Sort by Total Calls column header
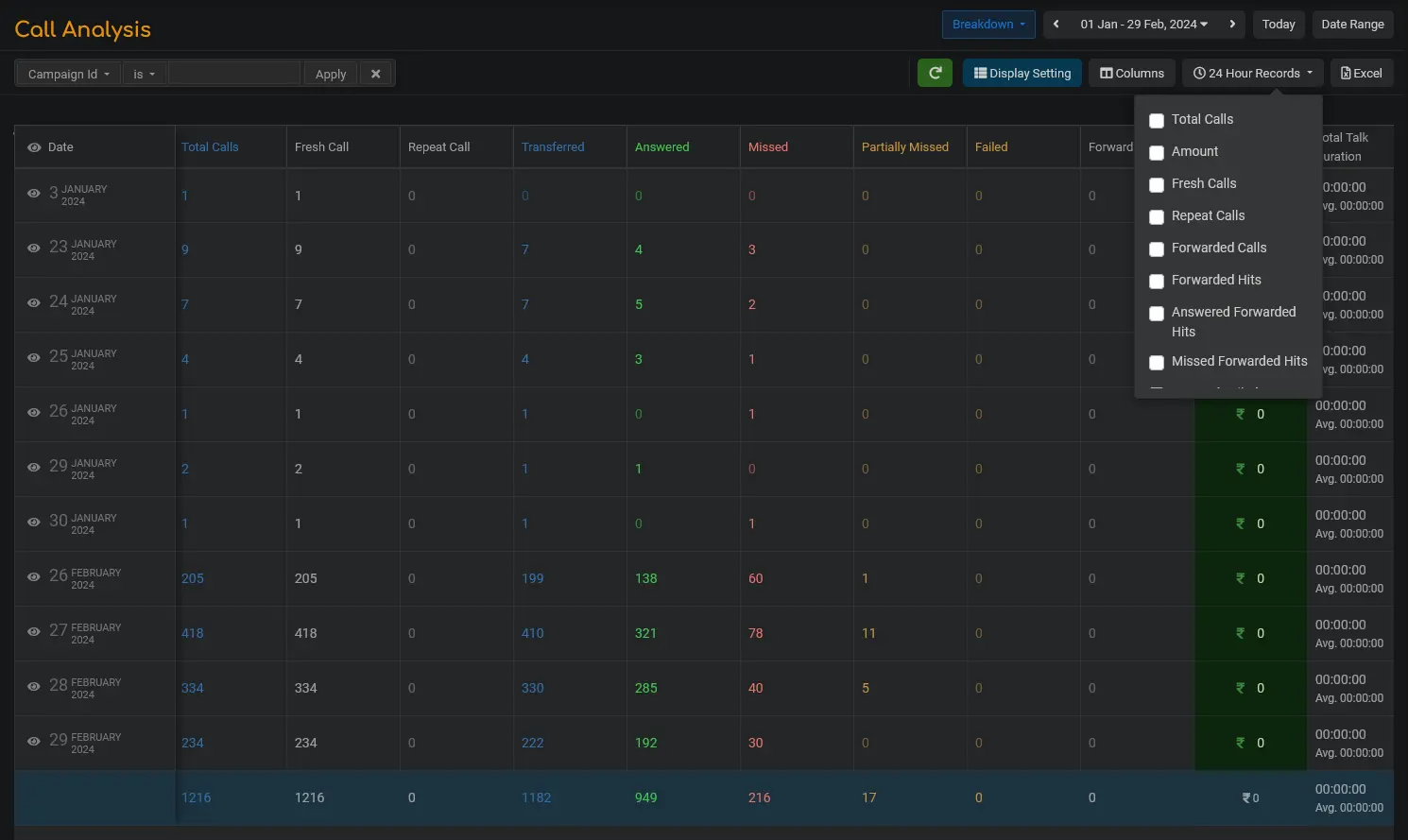1408x840 pixels. [210, 147]
